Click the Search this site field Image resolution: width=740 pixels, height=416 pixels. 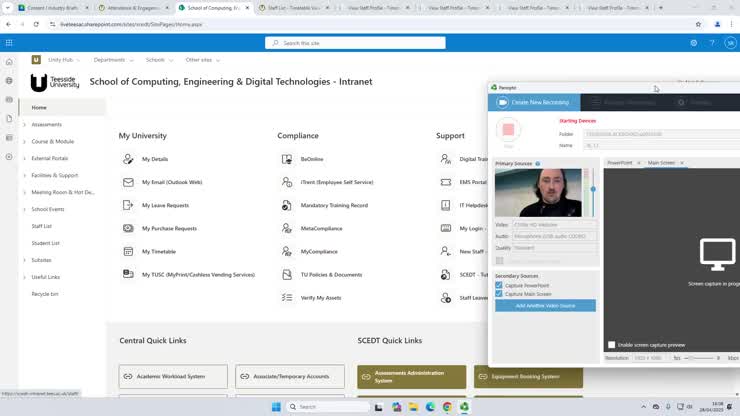click(355, 43)
